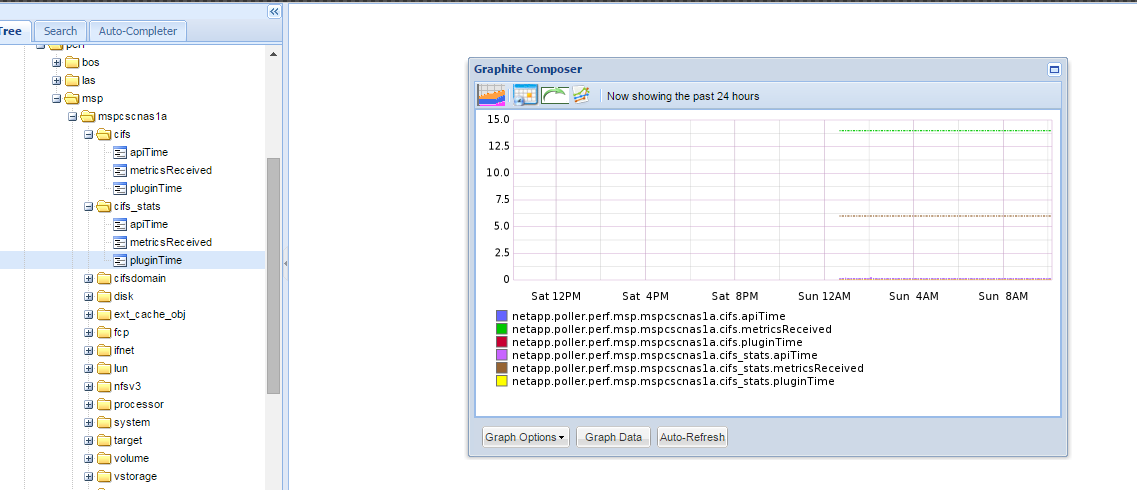Click the Graph Data button
The image size is (1137, 490).
coord(613,437)
